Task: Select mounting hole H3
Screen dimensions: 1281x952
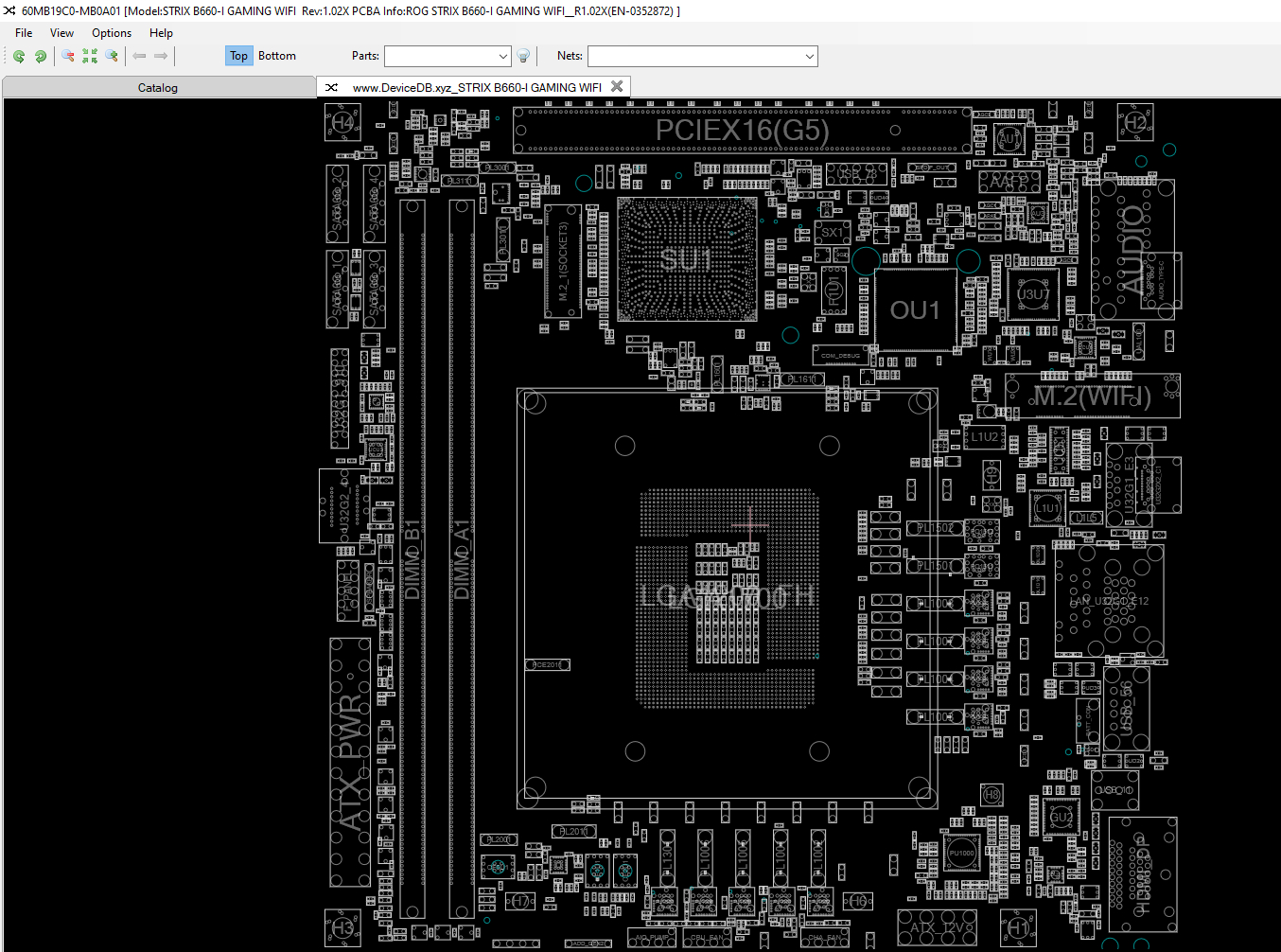Action: pos(342,927)
